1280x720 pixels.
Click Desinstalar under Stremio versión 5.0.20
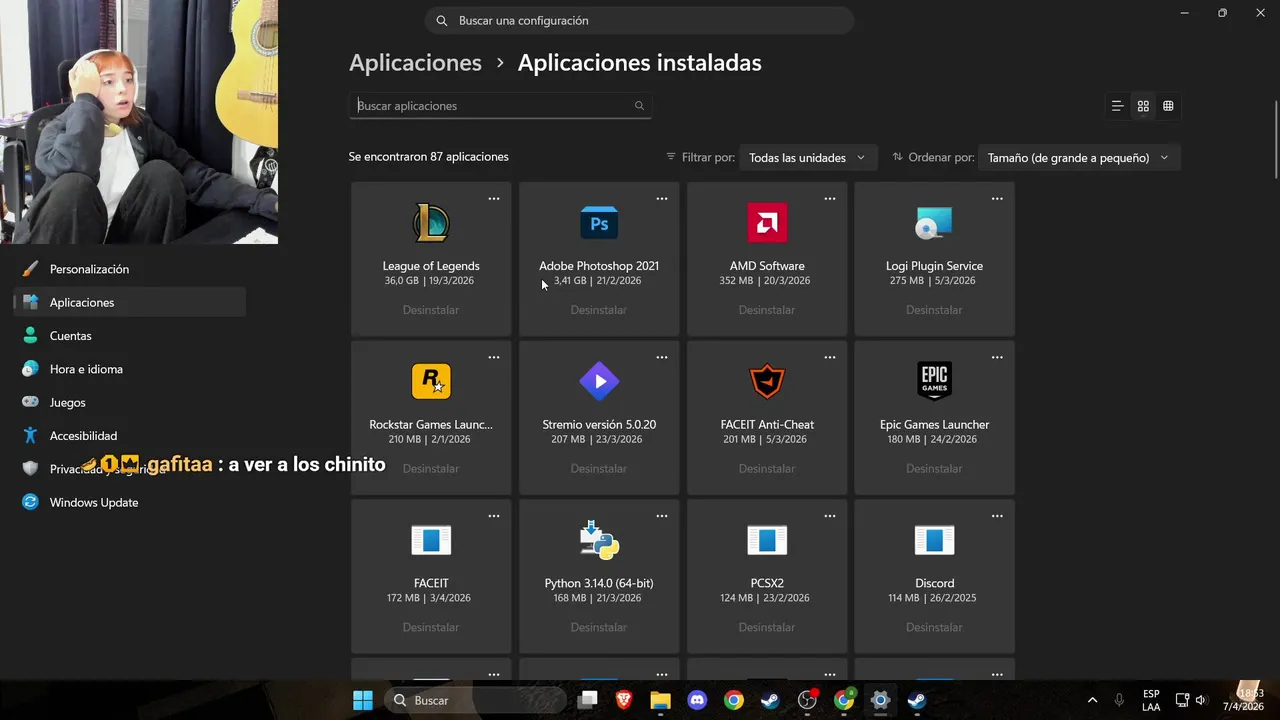tap(599, 469)
